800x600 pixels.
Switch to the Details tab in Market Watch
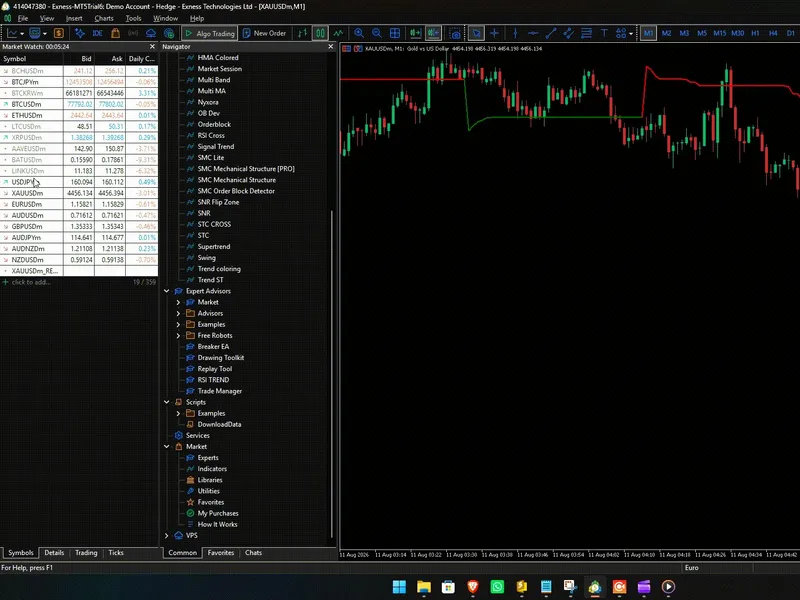click(54, 553)
